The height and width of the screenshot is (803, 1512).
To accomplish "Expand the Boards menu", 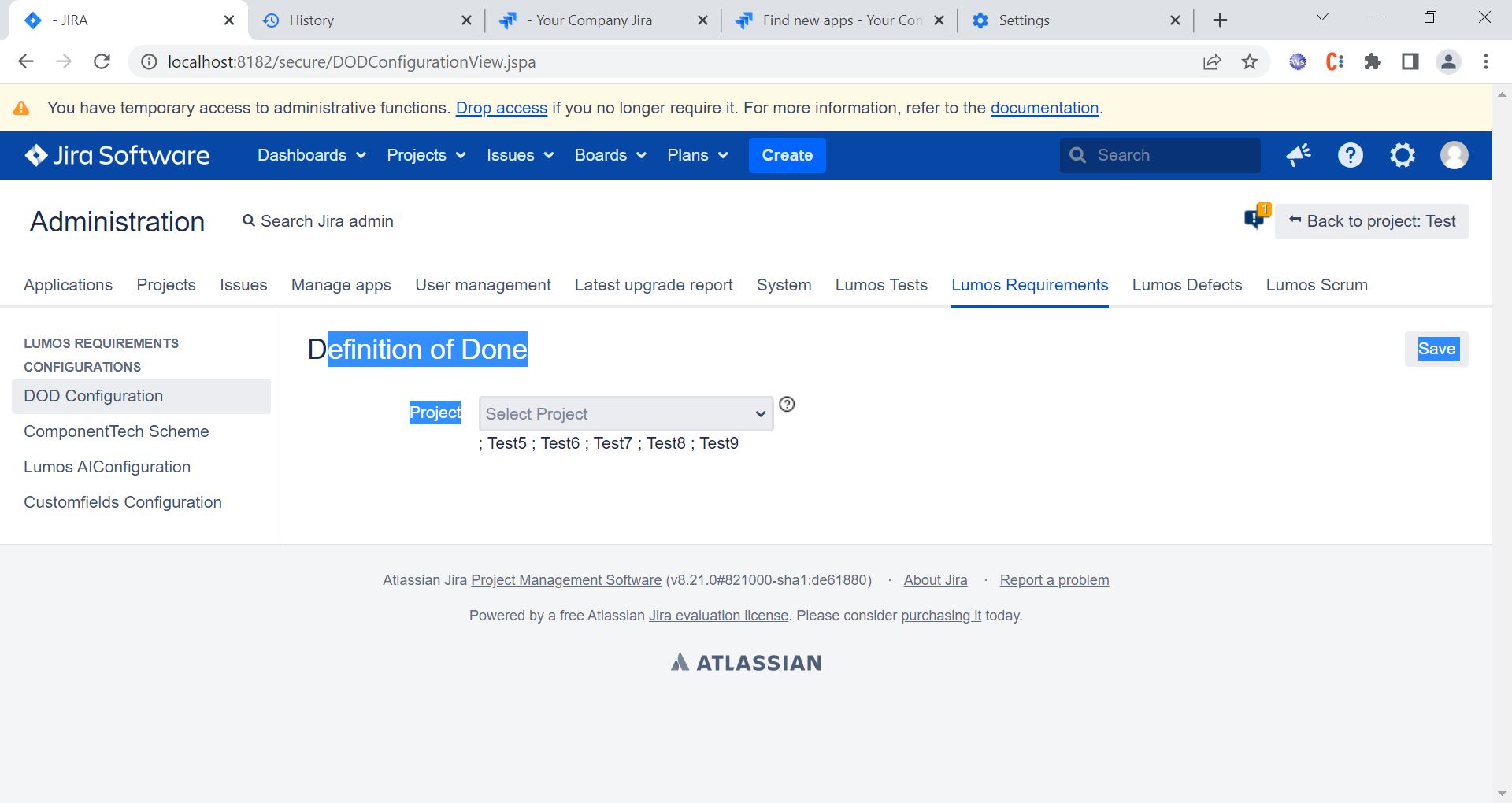I will click(x=610, y=155).
